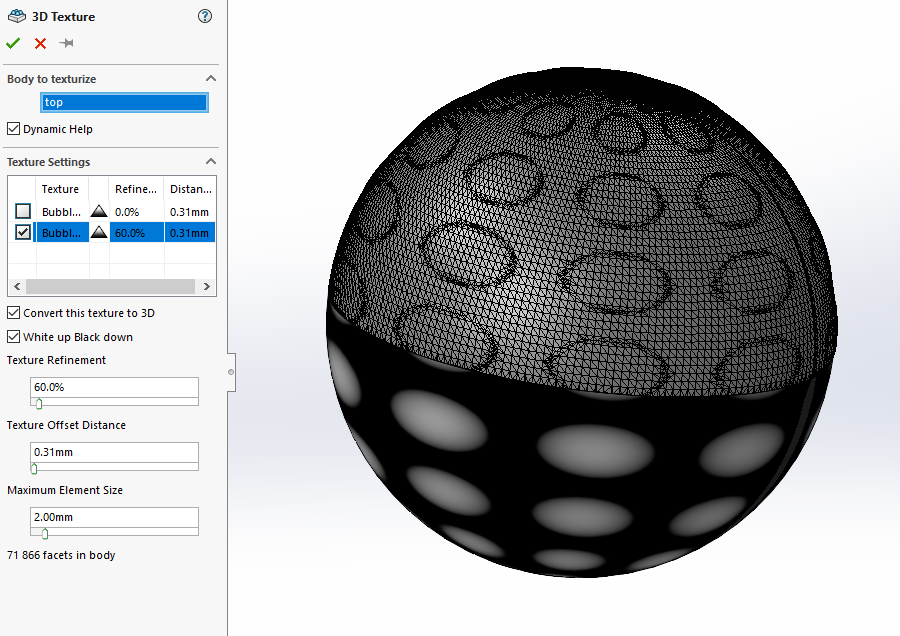900x636 pixels.
Task: Open help for the 3D Texture feature
Action: point(205,16)
